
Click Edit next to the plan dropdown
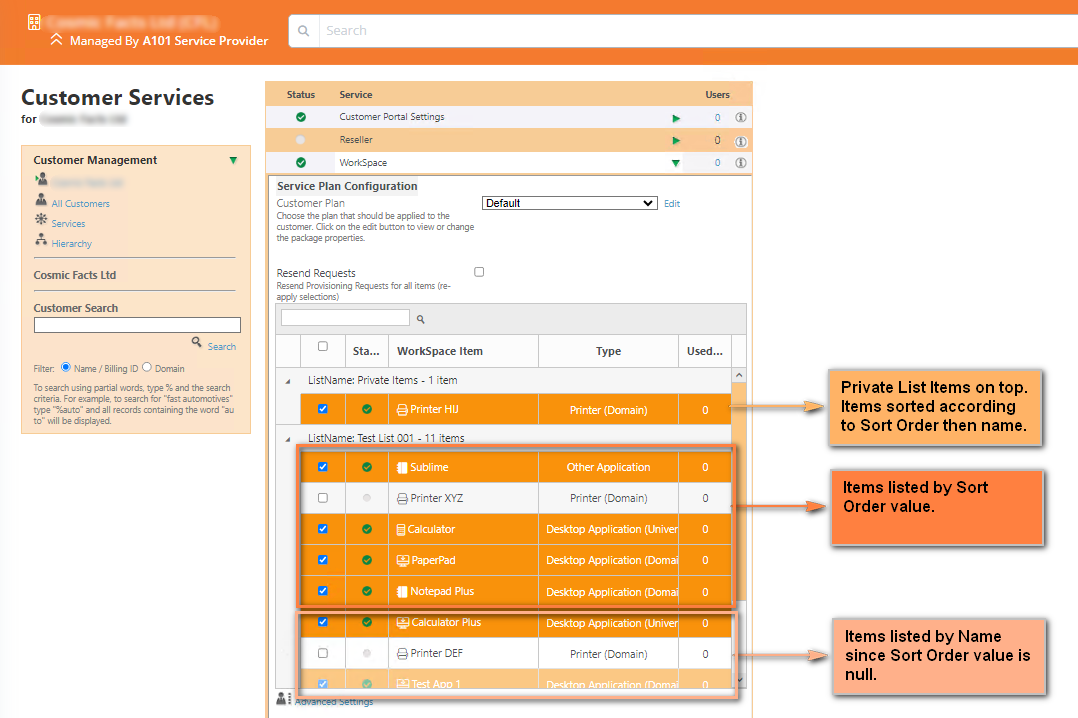click(671, 204)
